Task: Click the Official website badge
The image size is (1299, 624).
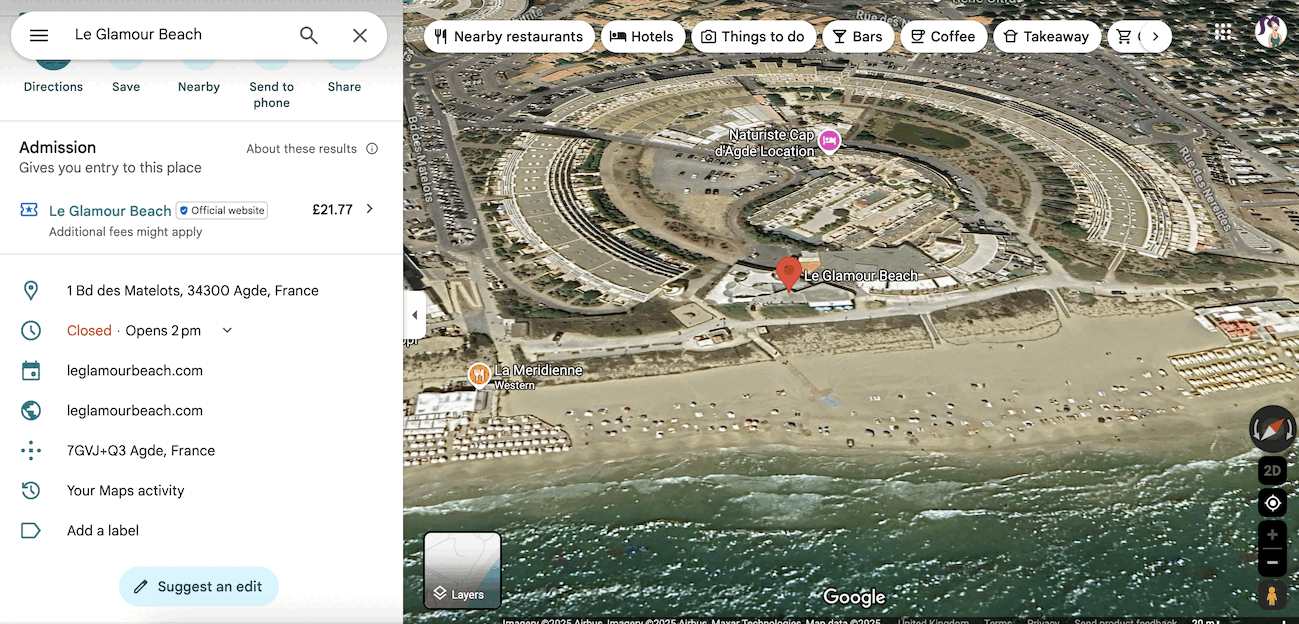Action: click(222, 211)
